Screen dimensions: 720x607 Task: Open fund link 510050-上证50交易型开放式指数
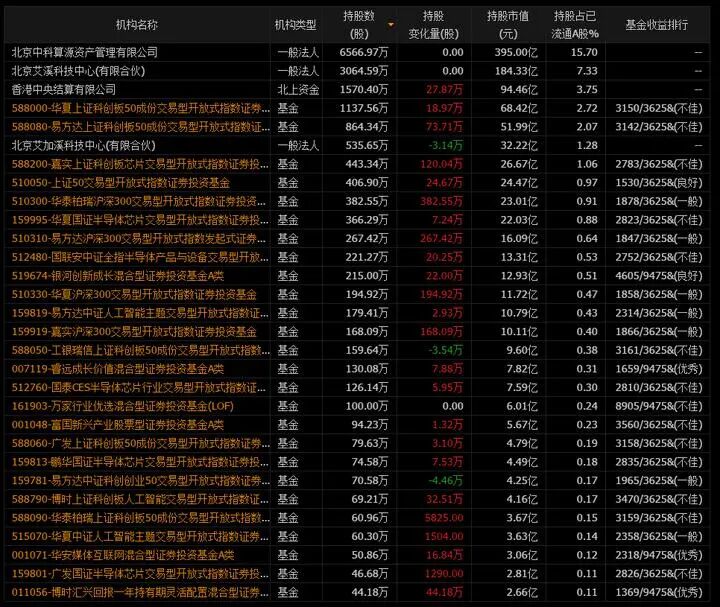[x=120, y=183]
